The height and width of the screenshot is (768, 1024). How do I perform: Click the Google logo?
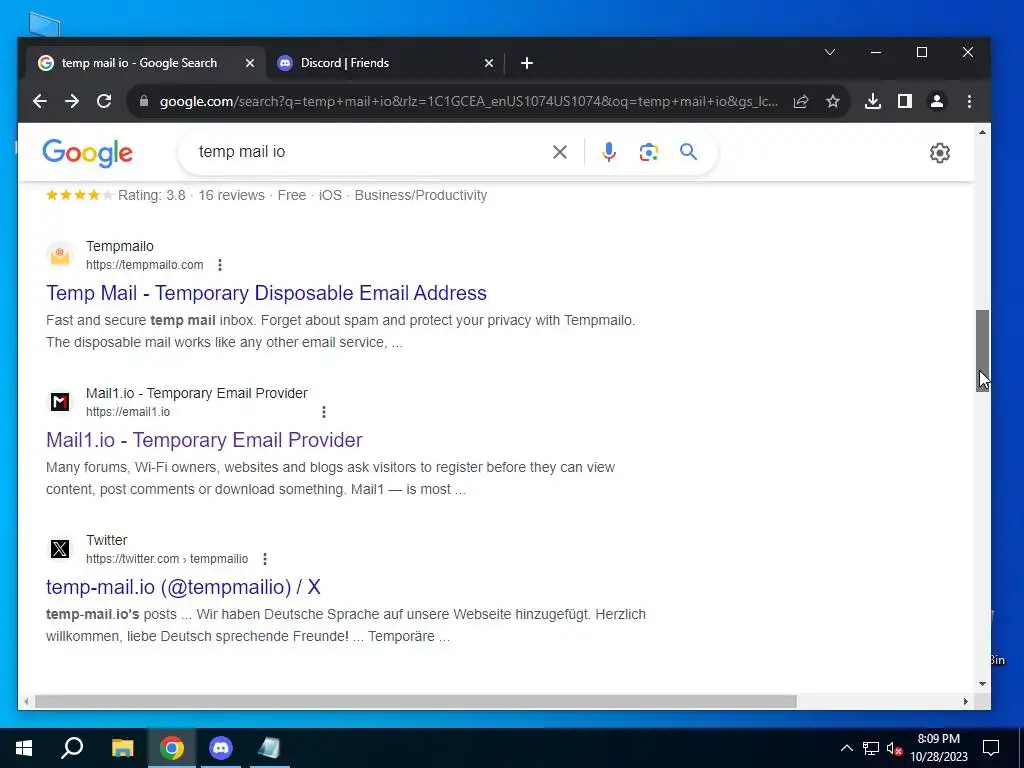[88, 153]
